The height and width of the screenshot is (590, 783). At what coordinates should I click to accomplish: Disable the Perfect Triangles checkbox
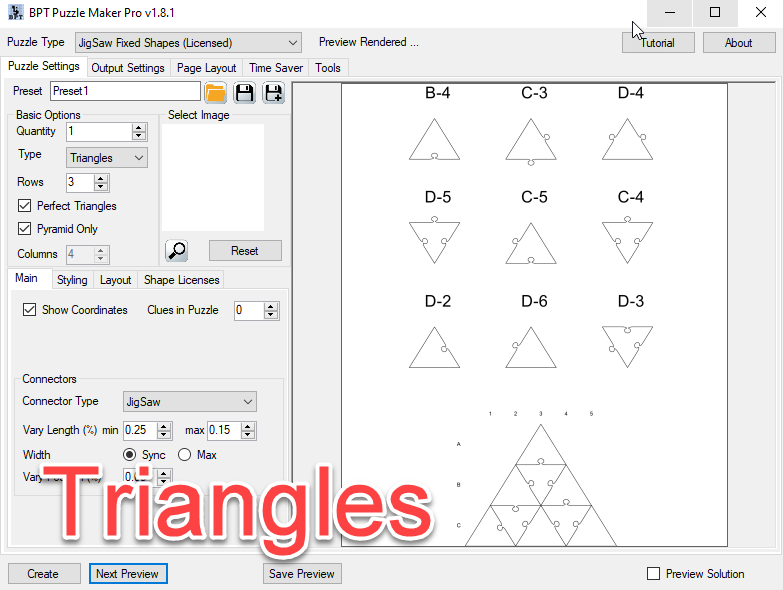point(26,206)
